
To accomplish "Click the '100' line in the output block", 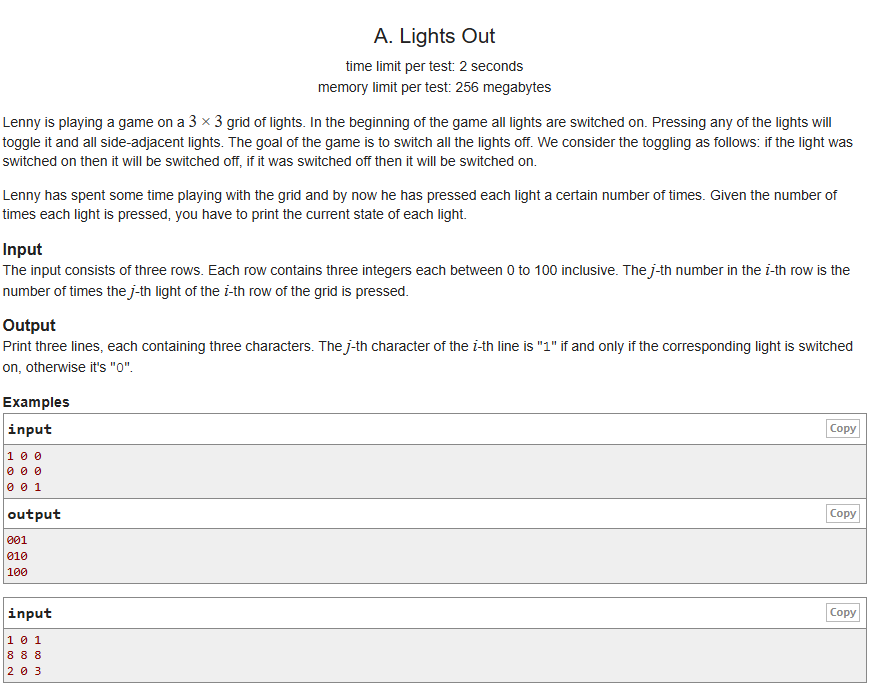I will coord(17,572).
